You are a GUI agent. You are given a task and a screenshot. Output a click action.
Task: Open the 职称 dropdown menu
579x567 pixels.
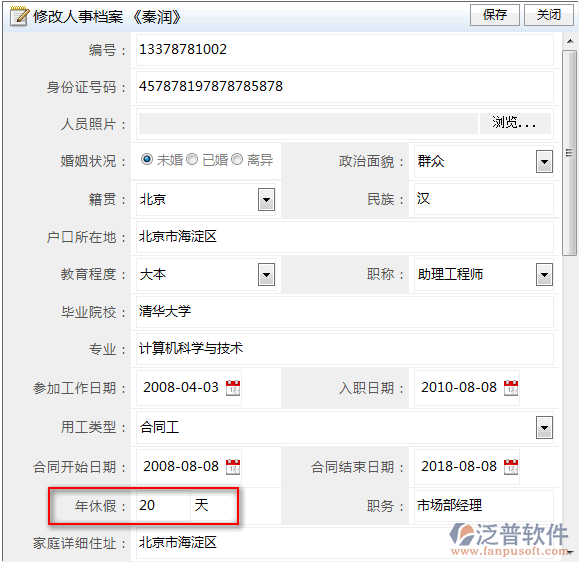click(x=544, y=274)
